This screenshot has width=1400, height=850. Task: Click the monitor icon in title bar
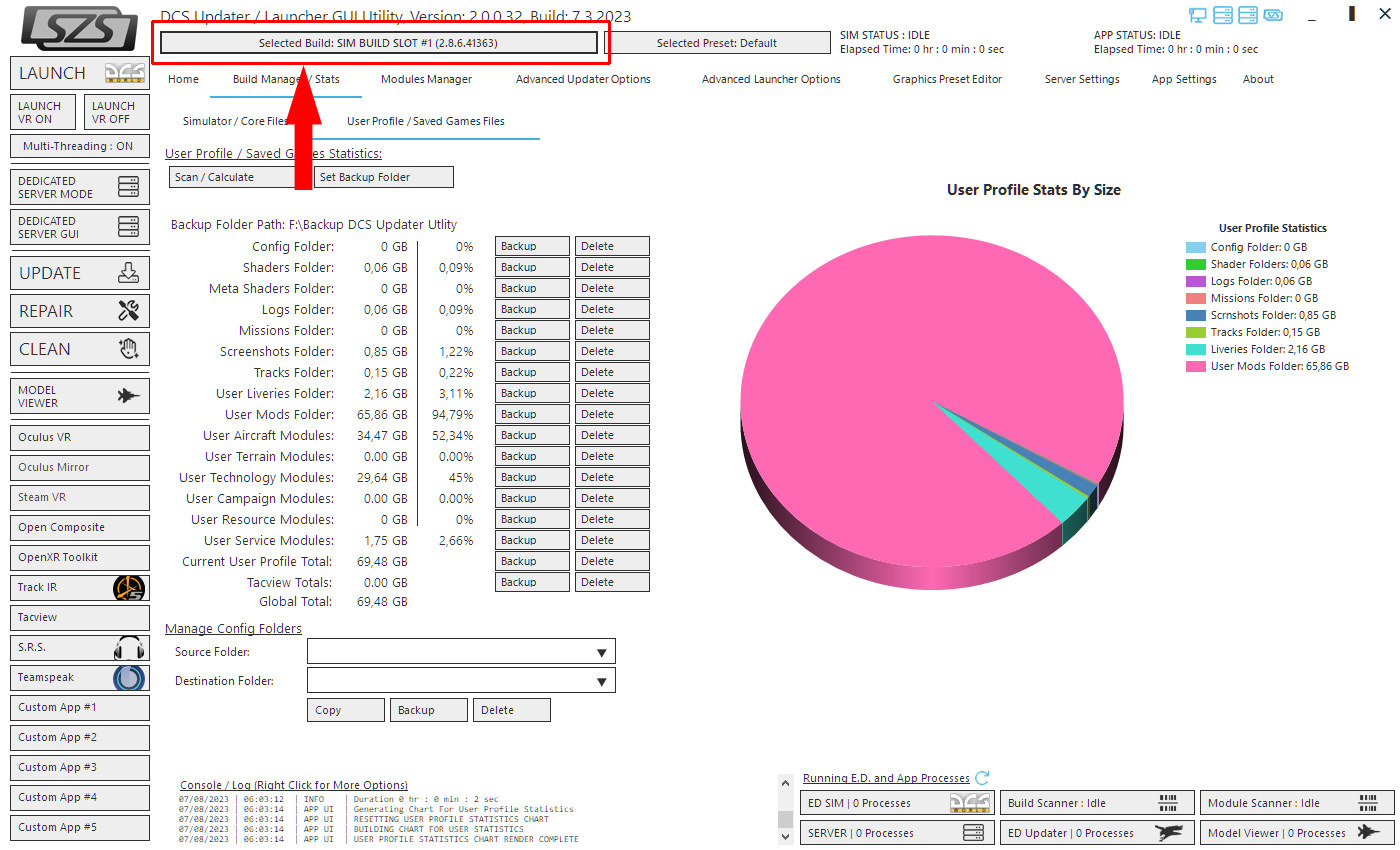1198,15
